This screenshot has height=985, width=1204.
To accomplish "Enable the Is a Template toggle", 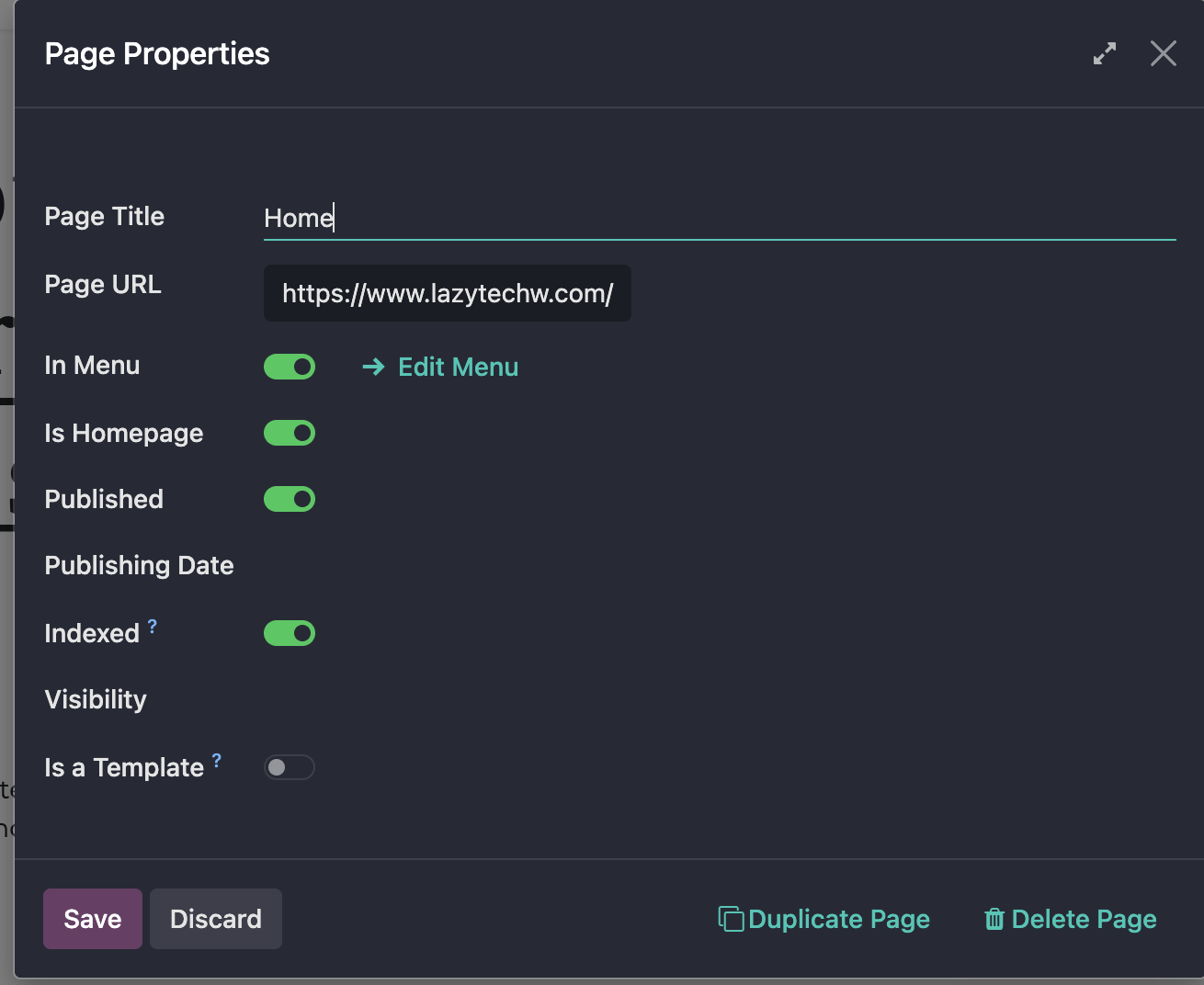I will (289, 767).
